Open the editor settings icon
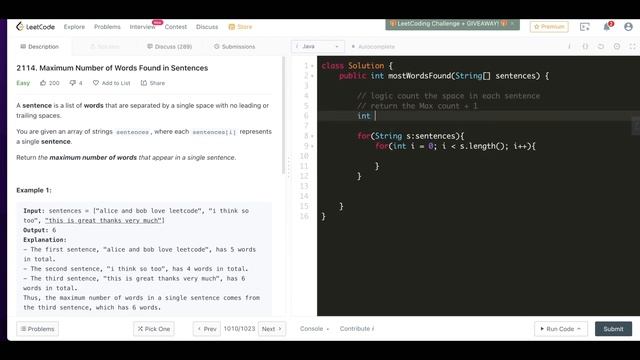 pos(617,47)
